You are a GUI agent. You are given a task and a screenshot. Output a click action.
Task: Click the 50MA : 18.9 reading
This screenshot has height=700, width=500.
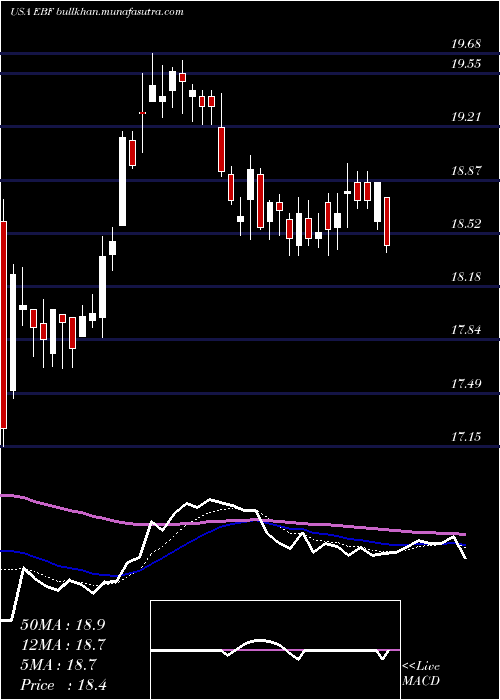coord(63,625)
